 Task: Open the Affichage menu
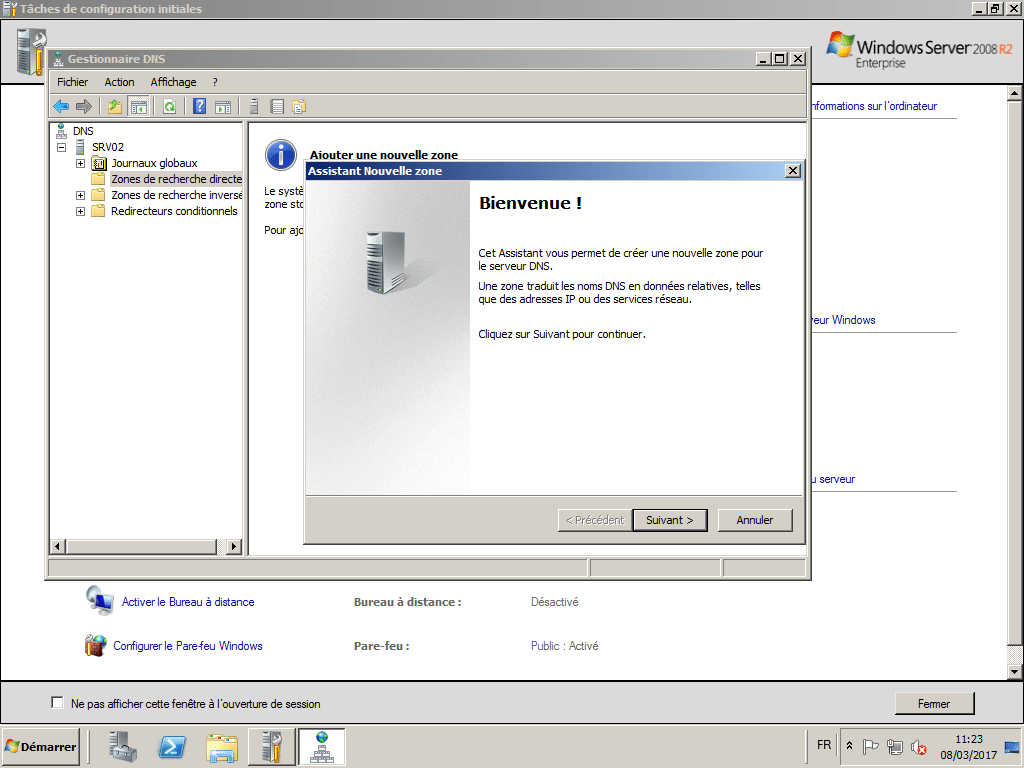click(x=172, y=81)
